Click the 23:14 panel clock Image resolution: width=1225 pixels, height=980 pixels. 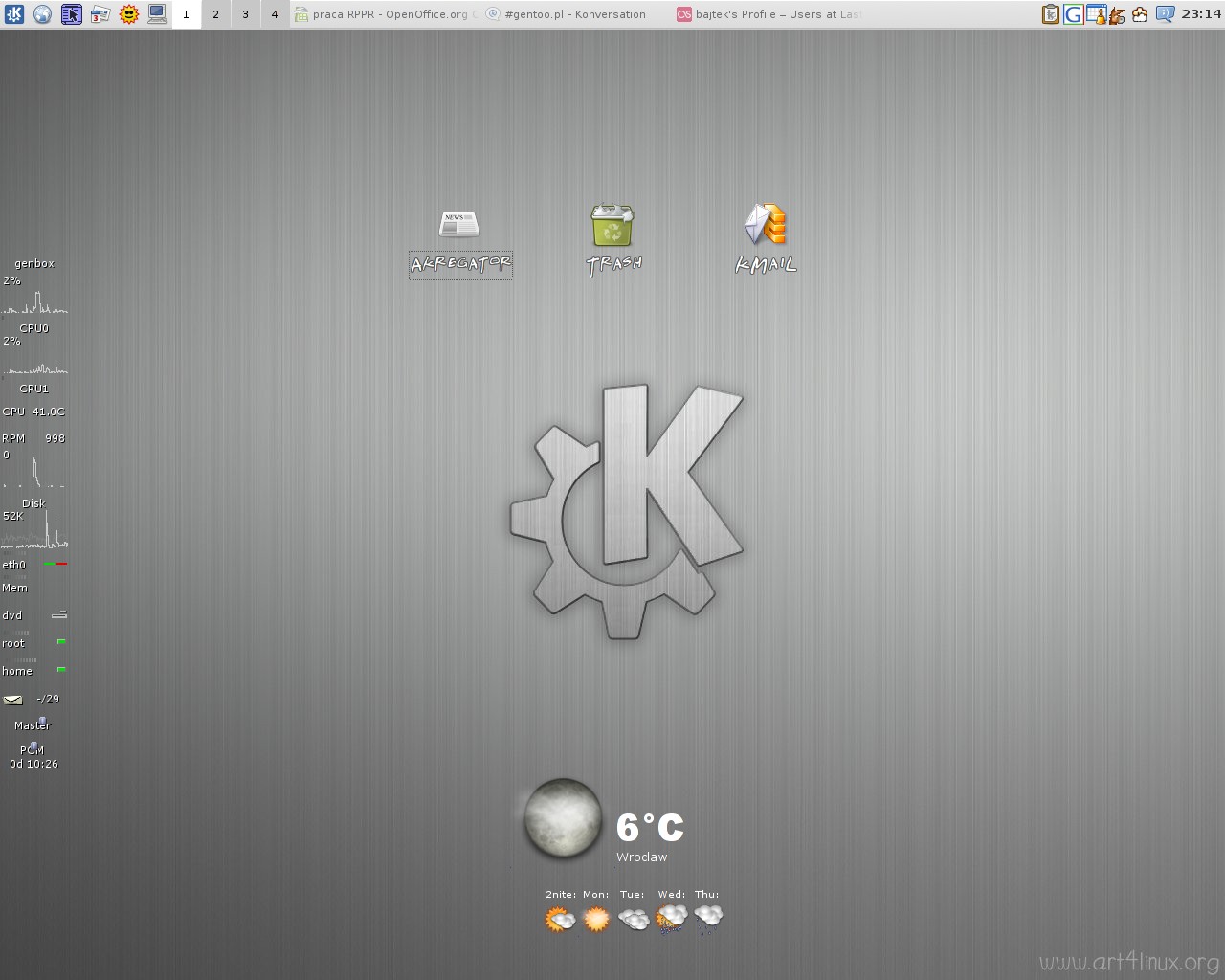1201,14
